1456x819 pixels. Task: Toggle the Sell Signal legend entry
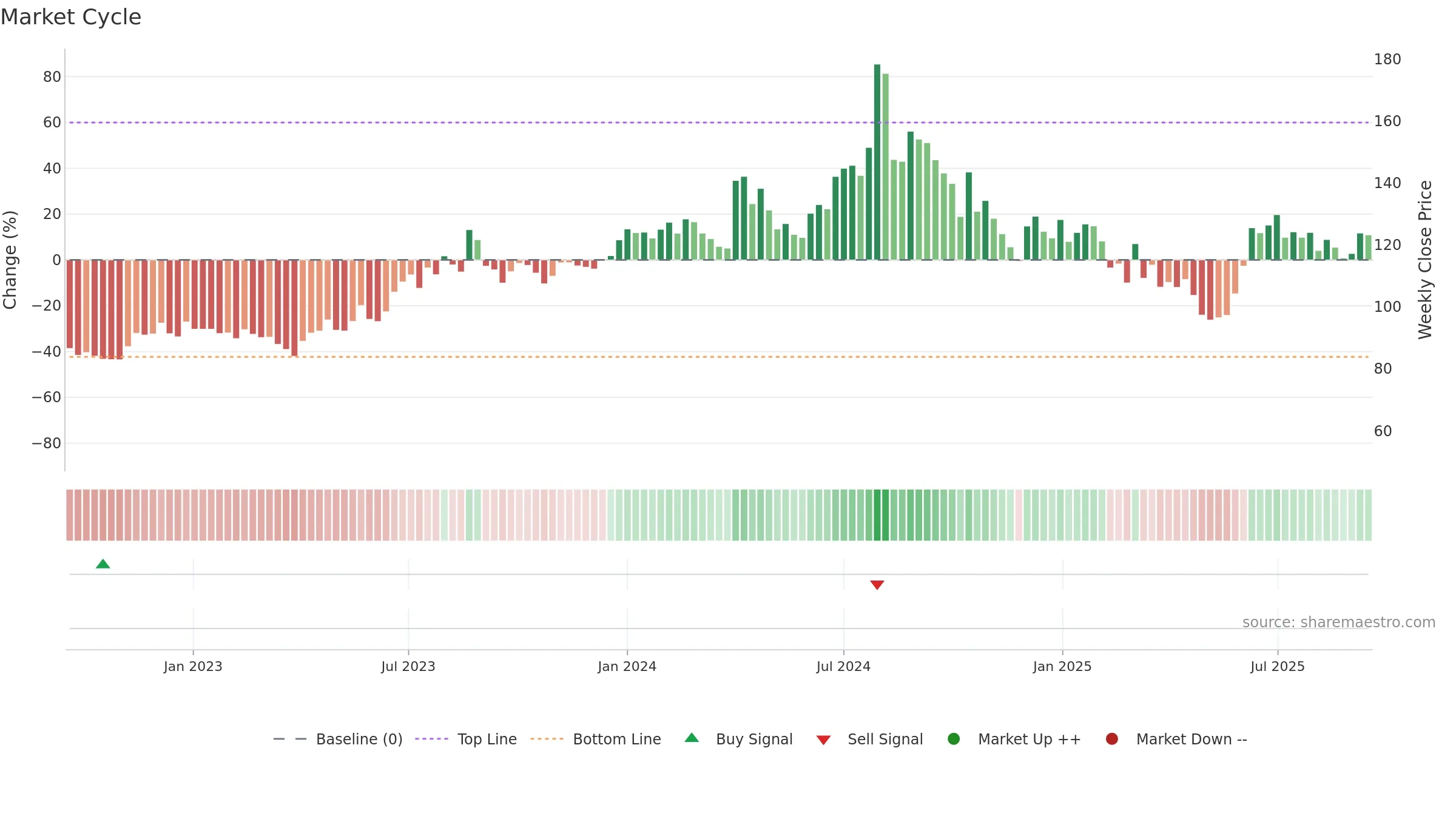869,739
